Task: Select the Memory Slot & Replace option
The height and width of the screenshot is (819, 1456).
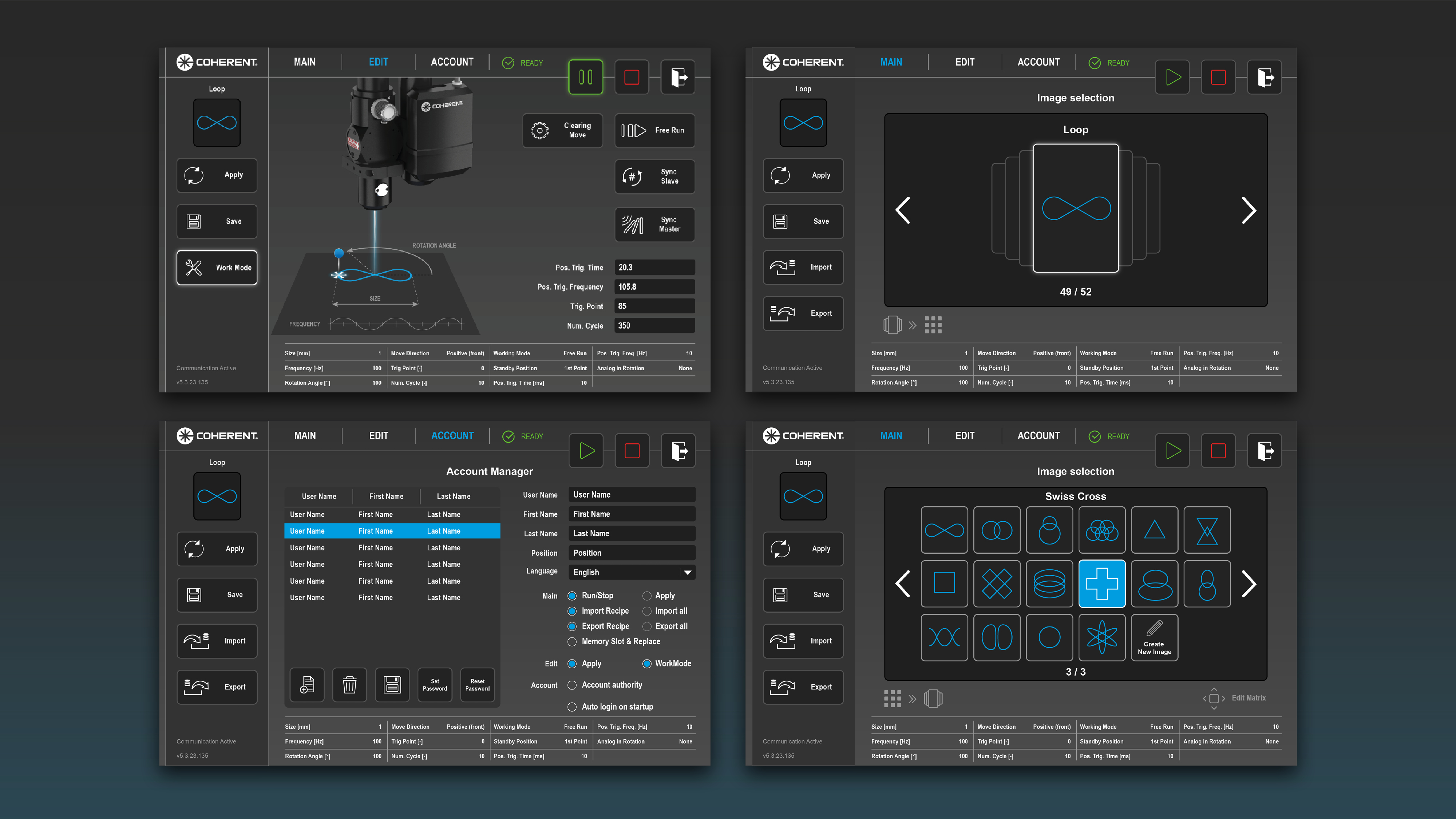Action: (572, 641)
